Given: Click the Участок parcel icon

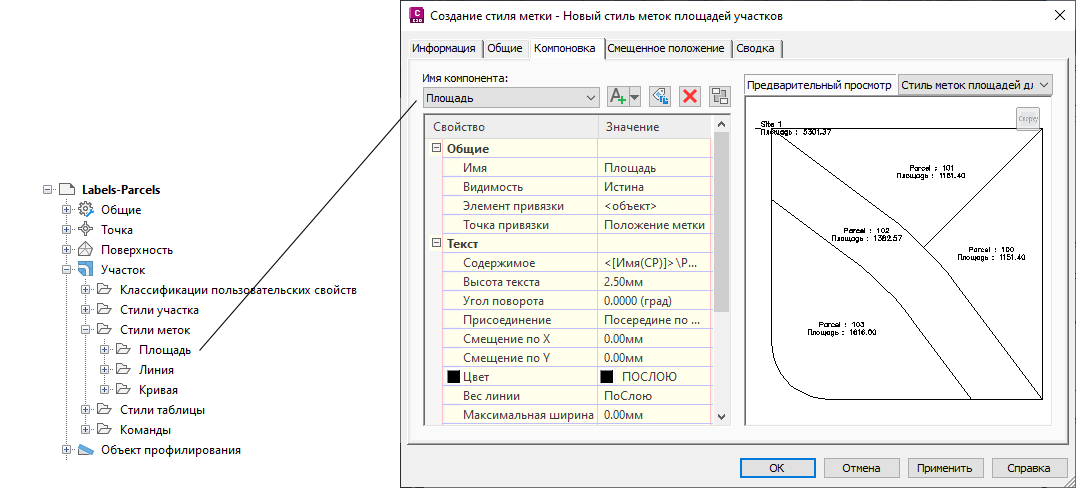Looking at the screenshot, I should coord(85,270).
